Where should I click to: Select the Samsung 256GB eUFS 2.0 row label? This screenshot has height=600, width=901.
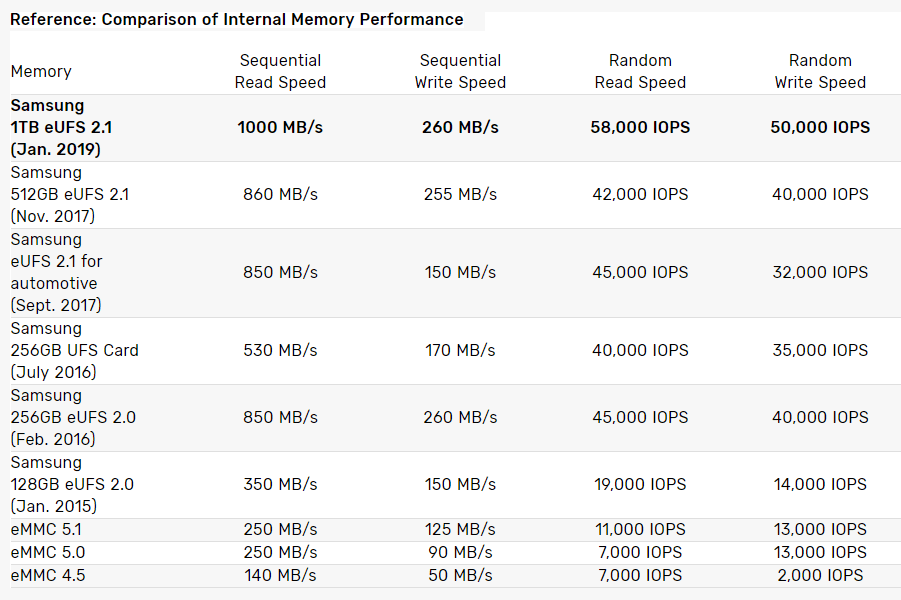point(73,418)
